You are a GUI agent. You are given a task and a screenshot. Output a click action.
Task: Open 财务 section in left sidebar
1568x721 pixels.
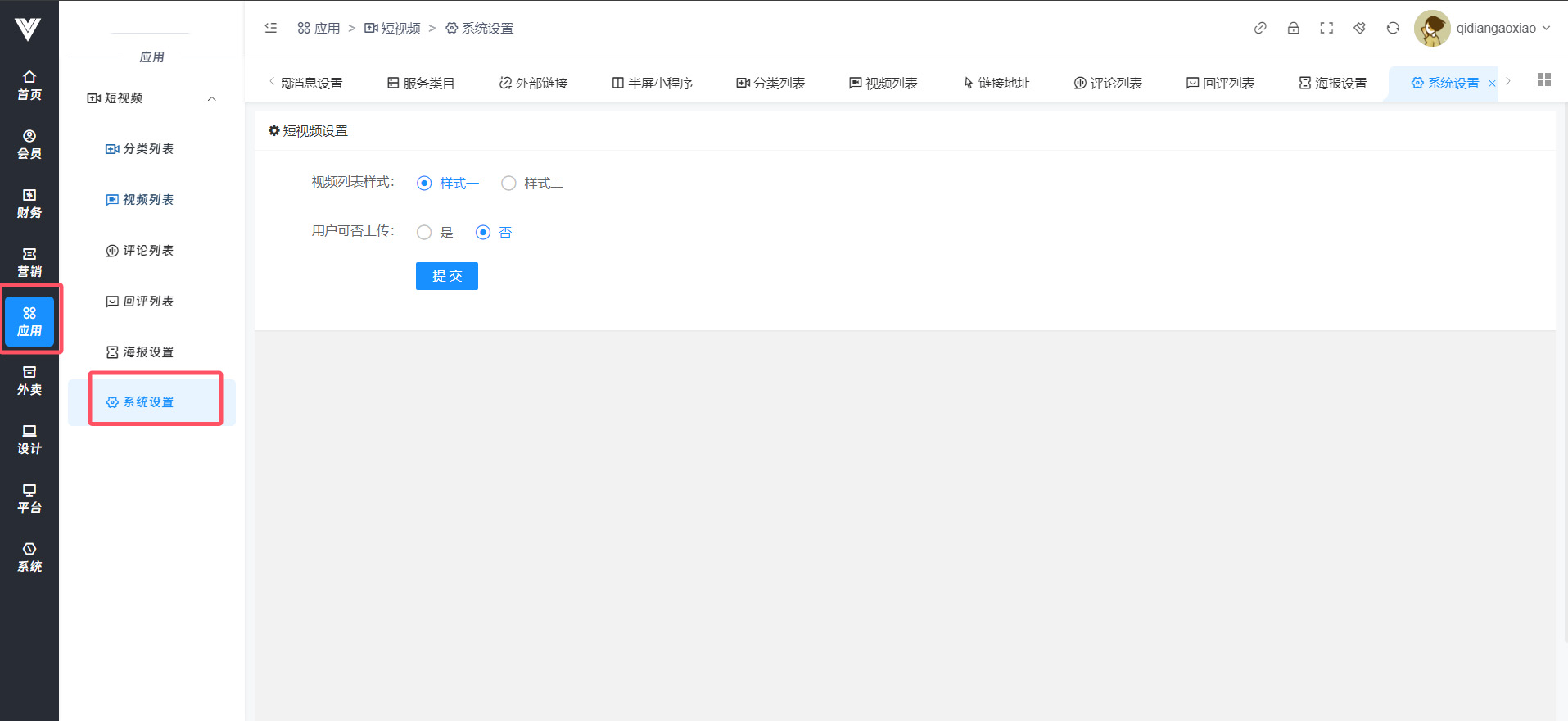tap(29, 203)
